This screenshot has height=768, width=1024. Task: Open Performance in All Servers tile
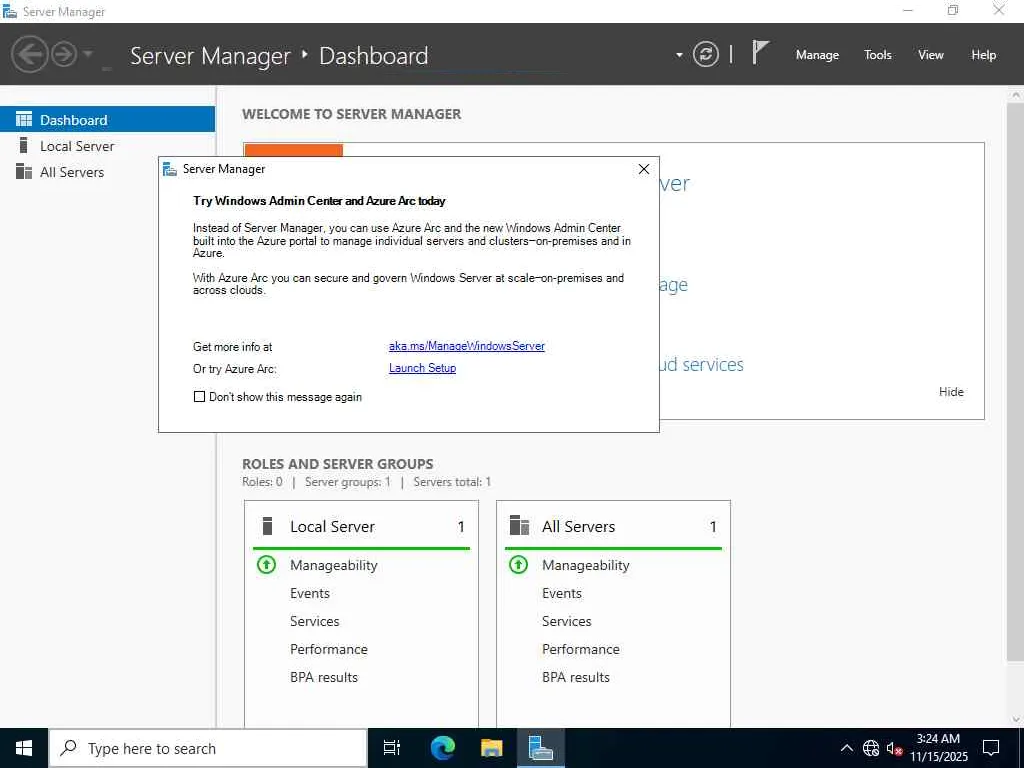click(581, 649)
